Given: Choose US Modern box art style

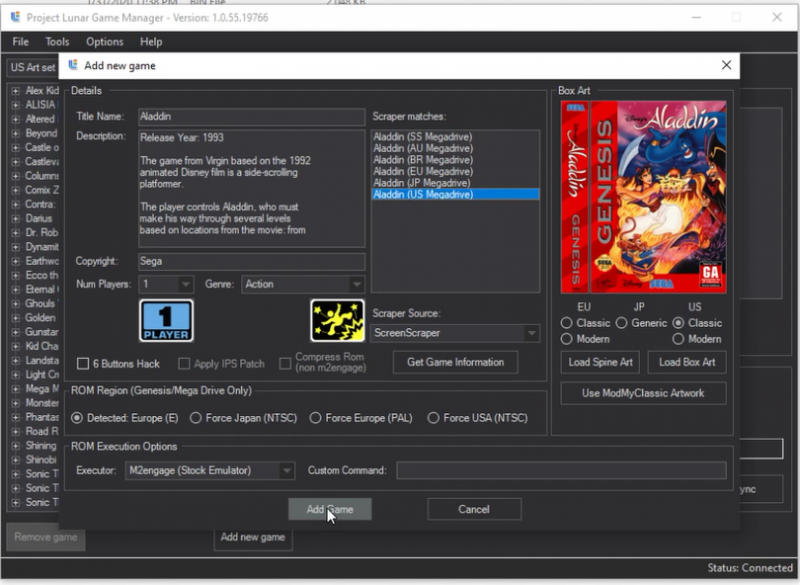Looking at the screenshot, I should coord(678,339).
